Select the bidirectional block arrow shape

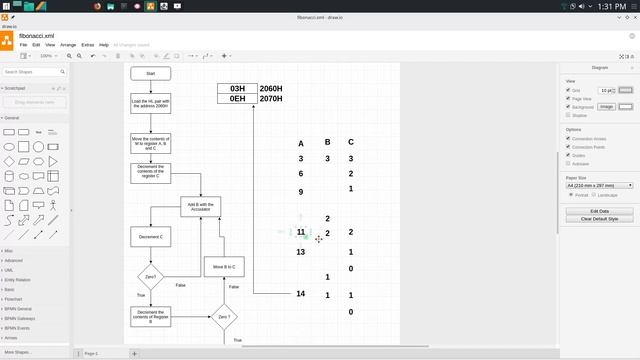(x=24, y=220)
